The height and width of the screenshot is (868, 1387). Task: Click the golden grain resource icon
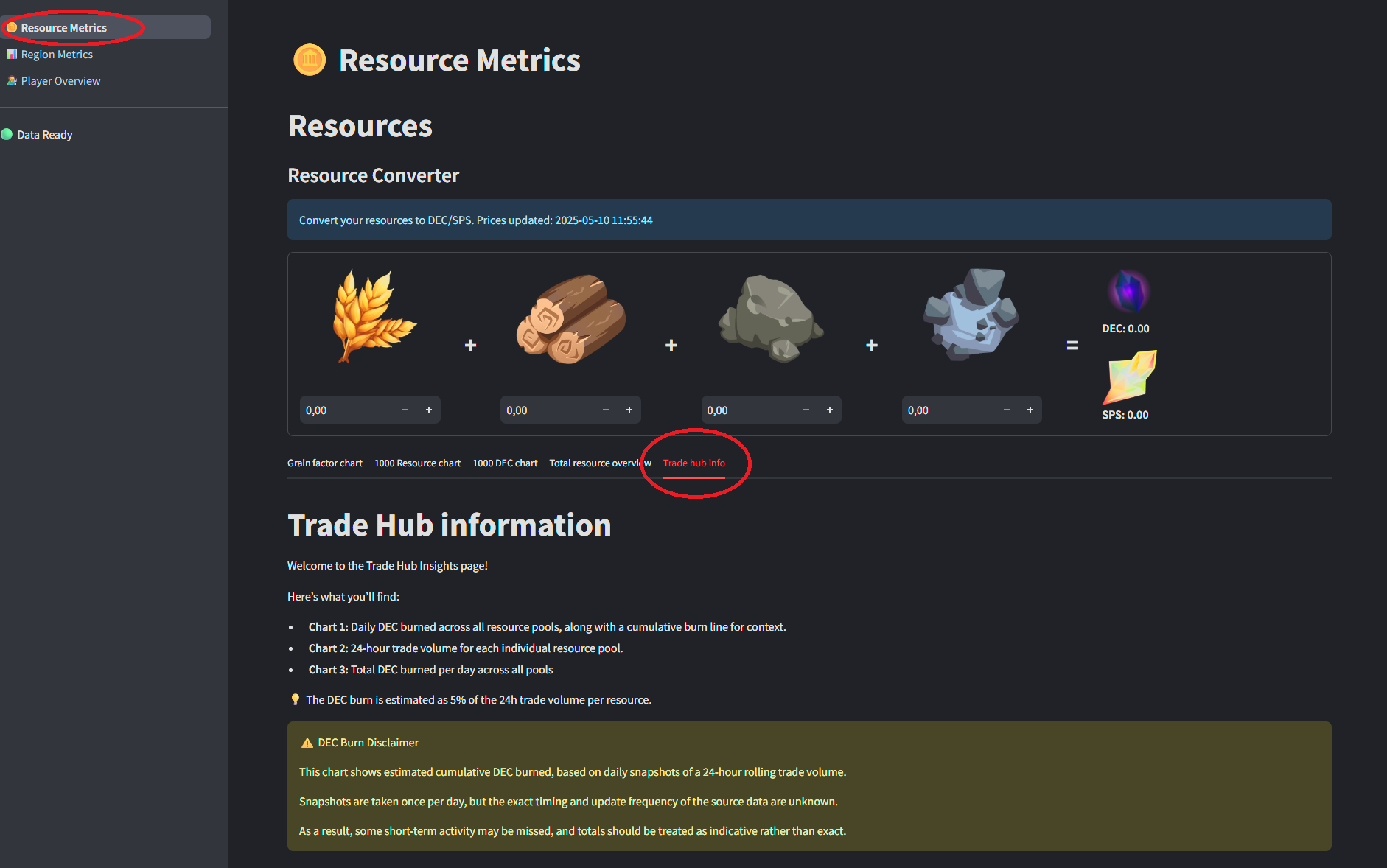point(374,316)
